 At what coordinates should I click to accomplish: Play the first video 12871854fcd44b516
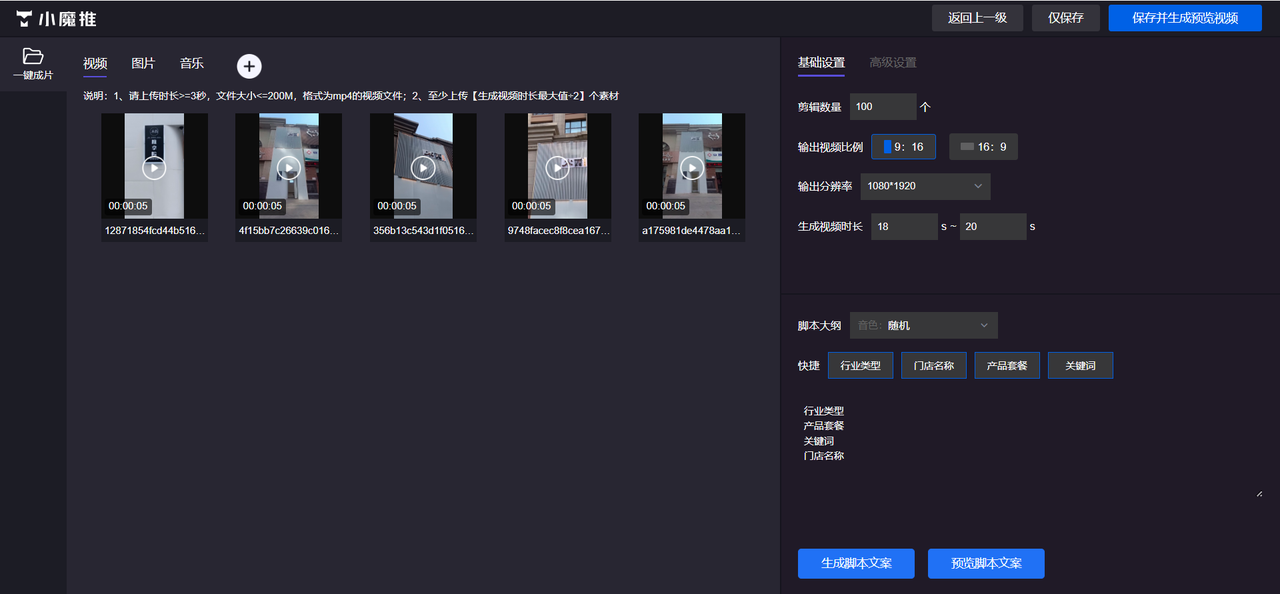point(154,168)
